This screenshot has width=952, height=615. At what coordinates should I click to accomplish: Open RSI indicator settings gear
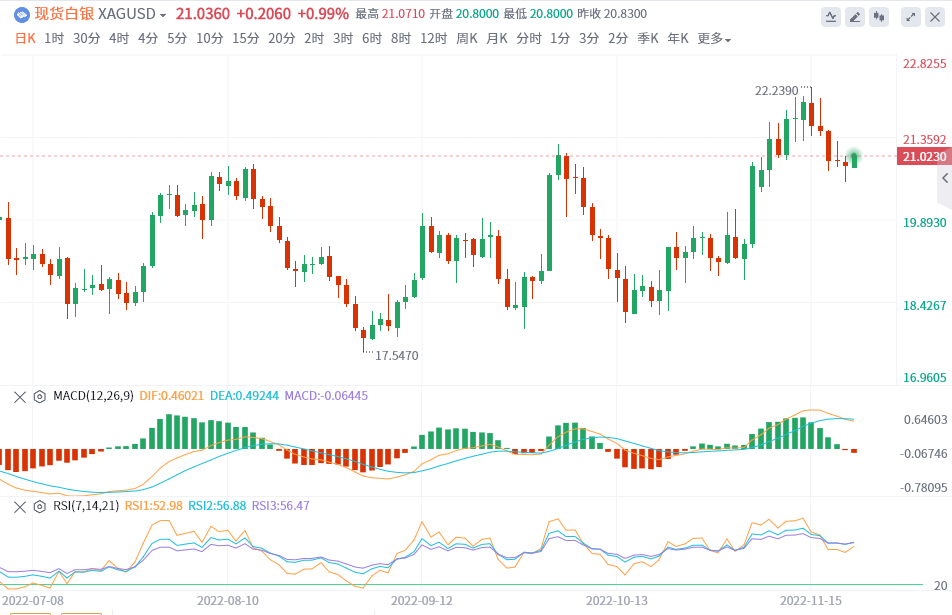click(x=39, y=507)
